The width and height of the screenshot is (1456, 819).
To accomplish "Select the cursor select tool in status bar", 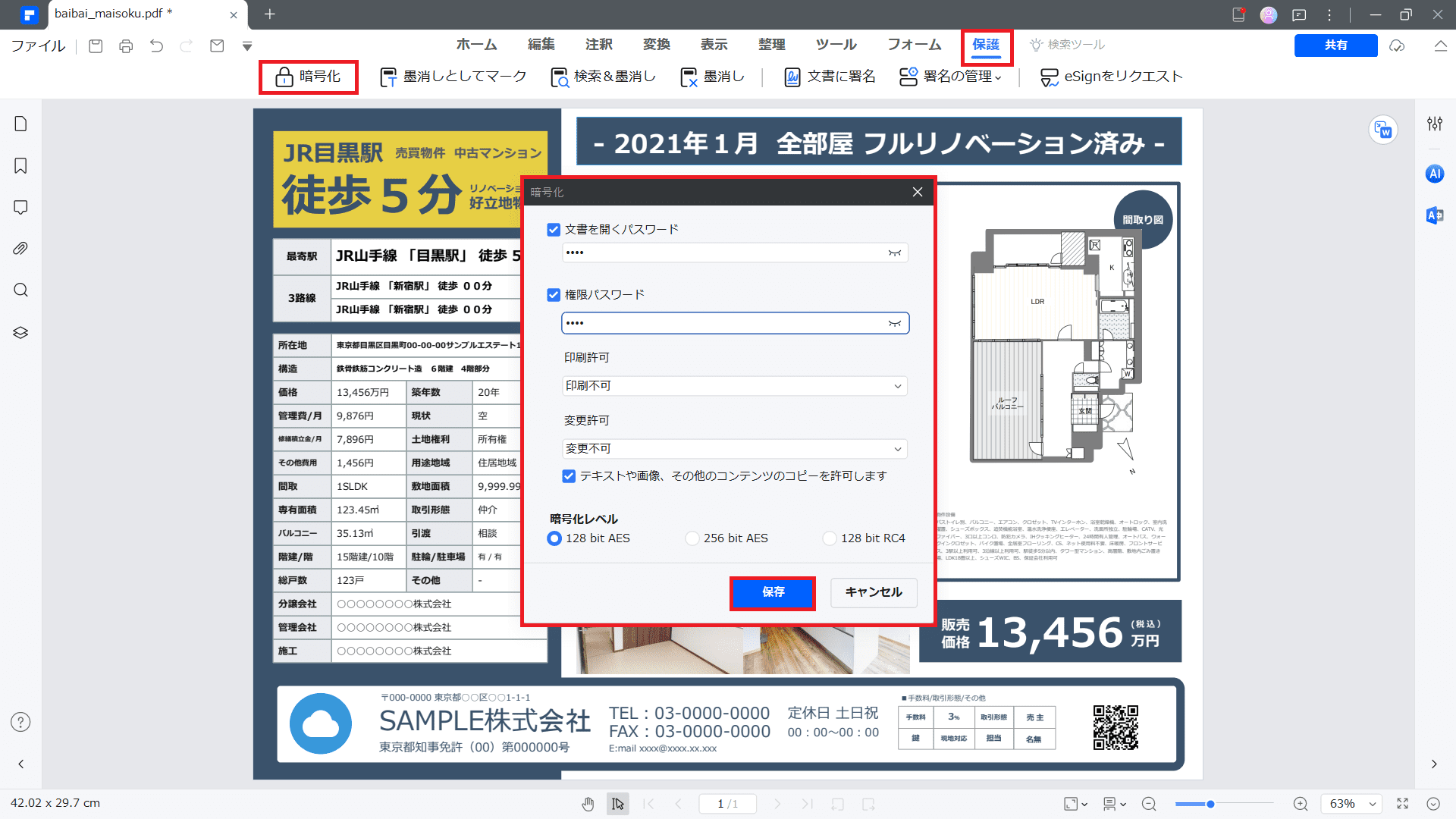I will [618, 804].
